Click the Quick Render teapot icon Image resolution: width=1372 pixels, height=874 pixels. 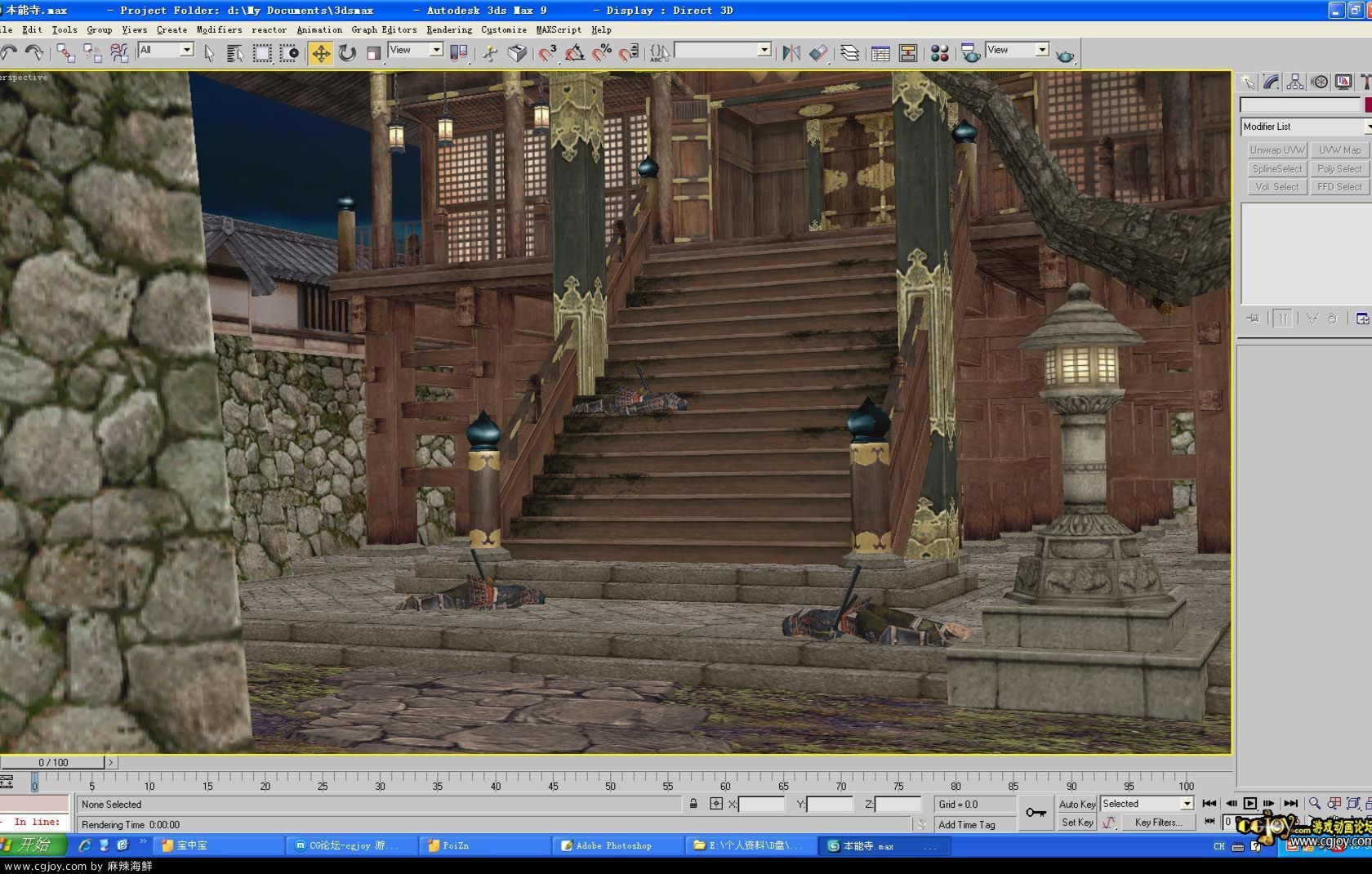point(1065,55)
